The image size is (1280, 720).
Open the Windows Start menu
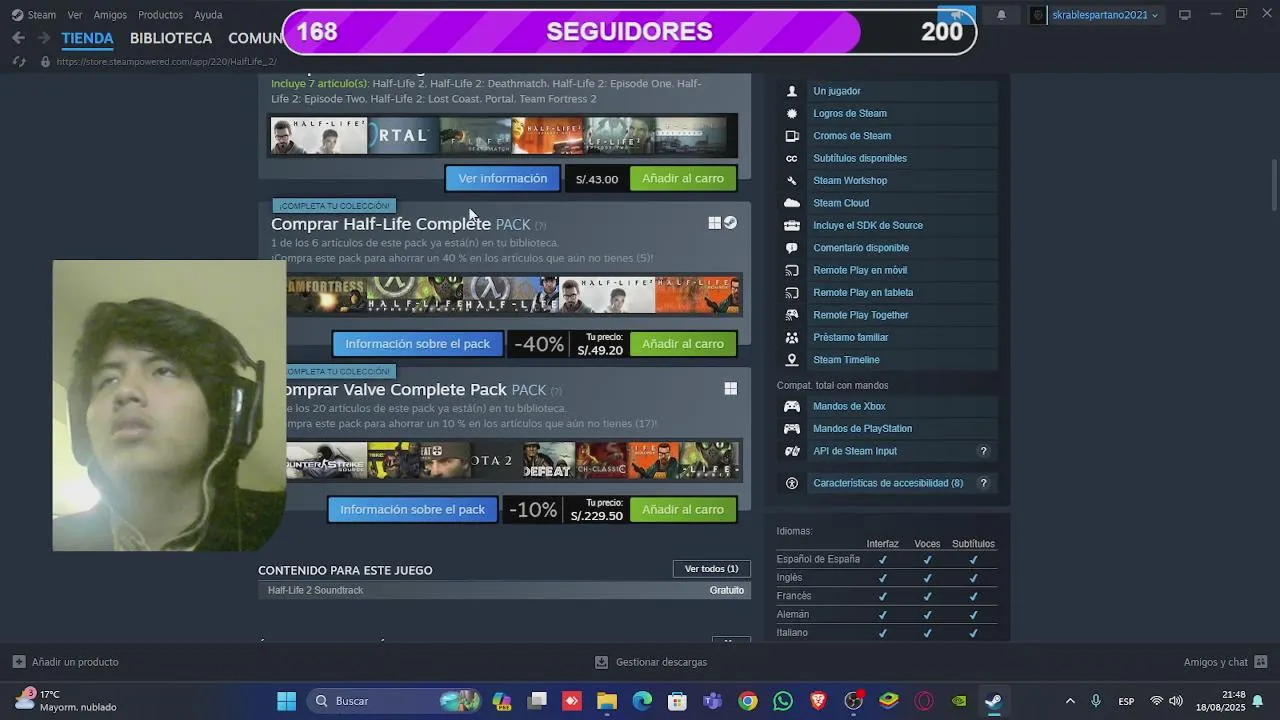286,701
